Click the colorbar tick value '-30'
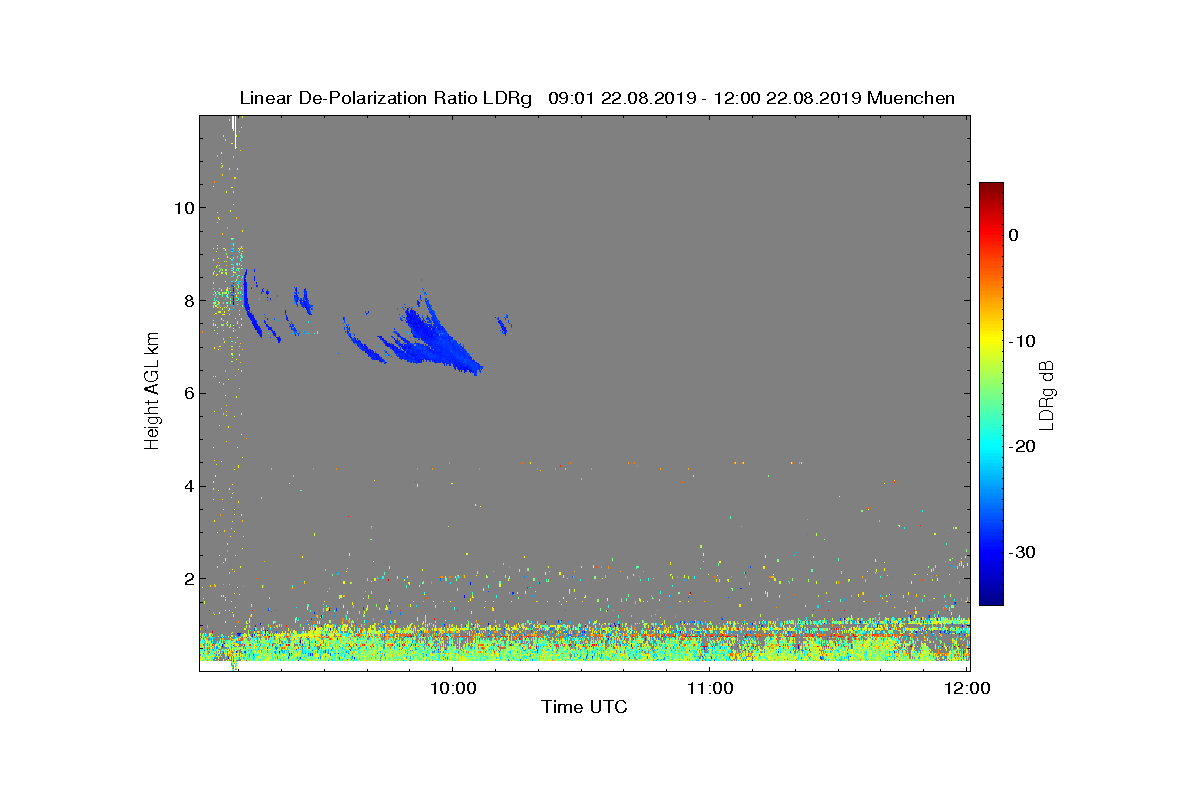 click(x=1021, y=553)
